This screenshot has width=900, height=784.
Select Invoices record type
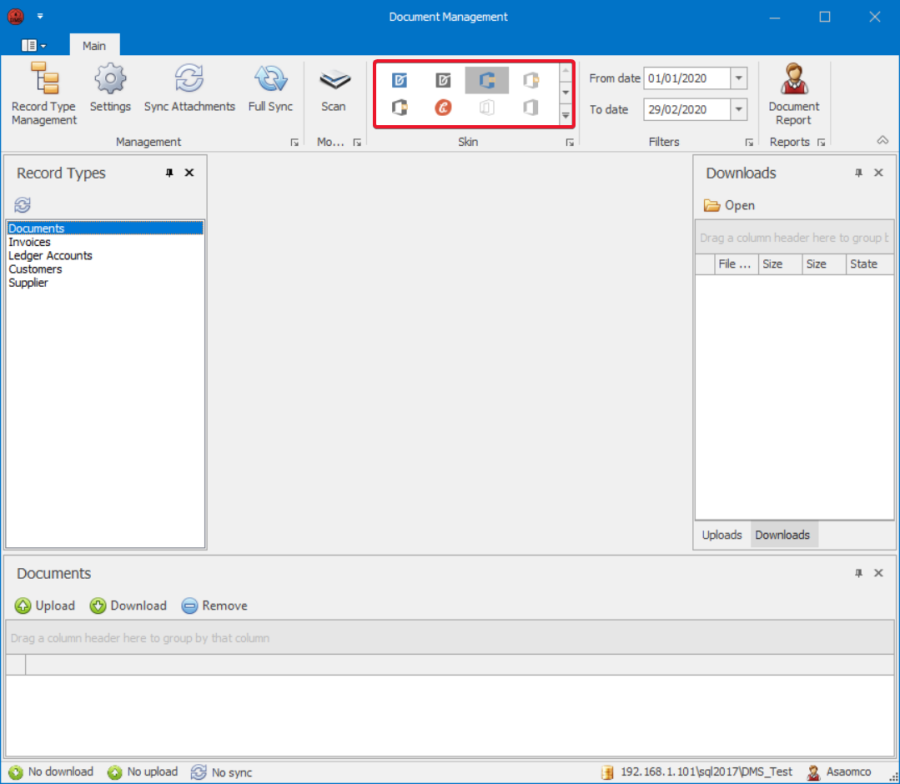coord(30,242)
